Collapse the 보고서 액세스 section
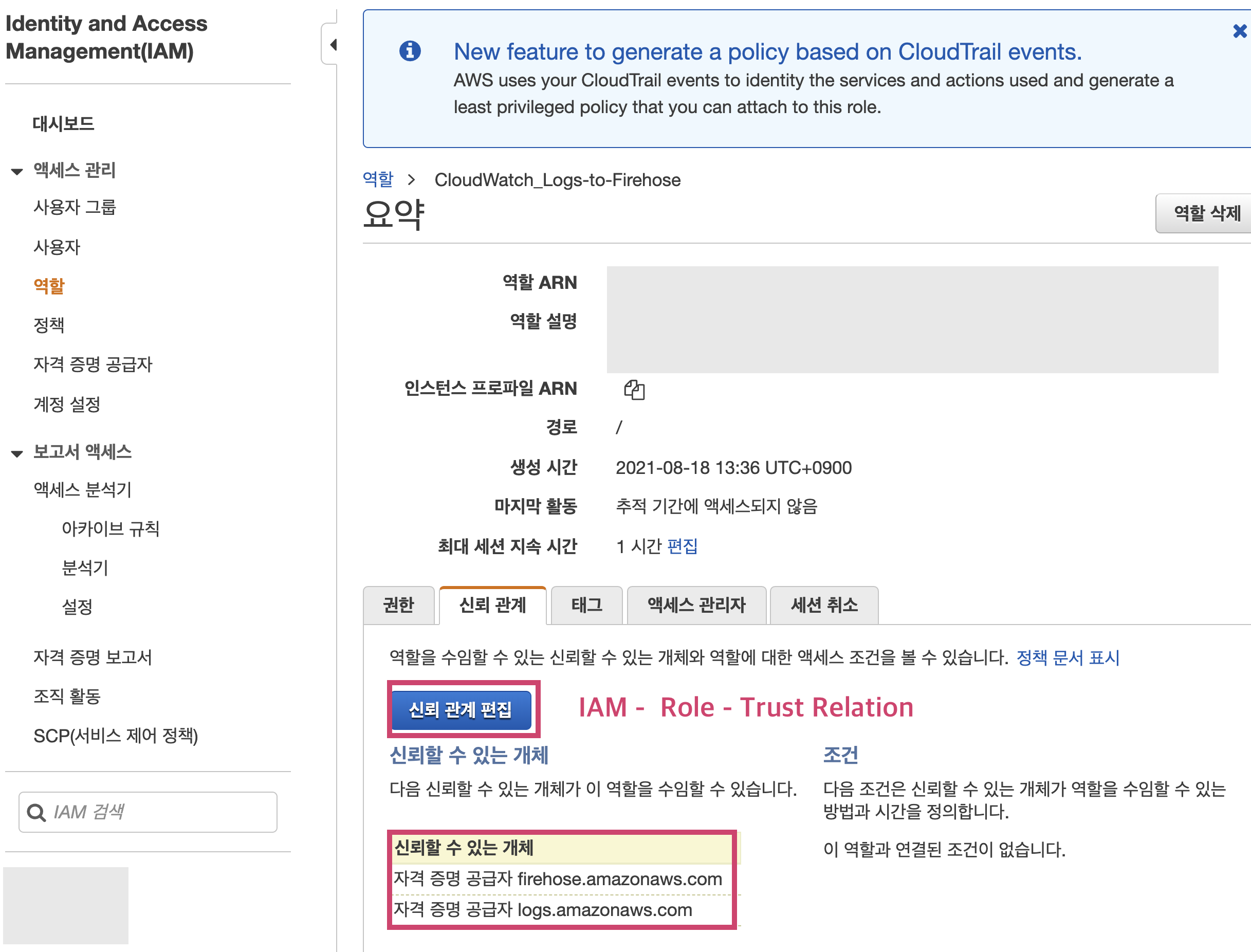 [x=17, y=453]
